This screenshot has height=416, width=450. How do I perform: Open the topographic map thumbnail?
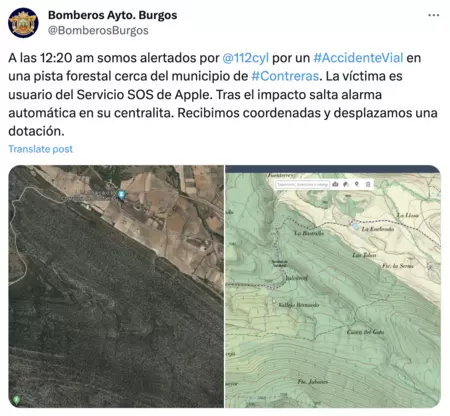point(333,286)
